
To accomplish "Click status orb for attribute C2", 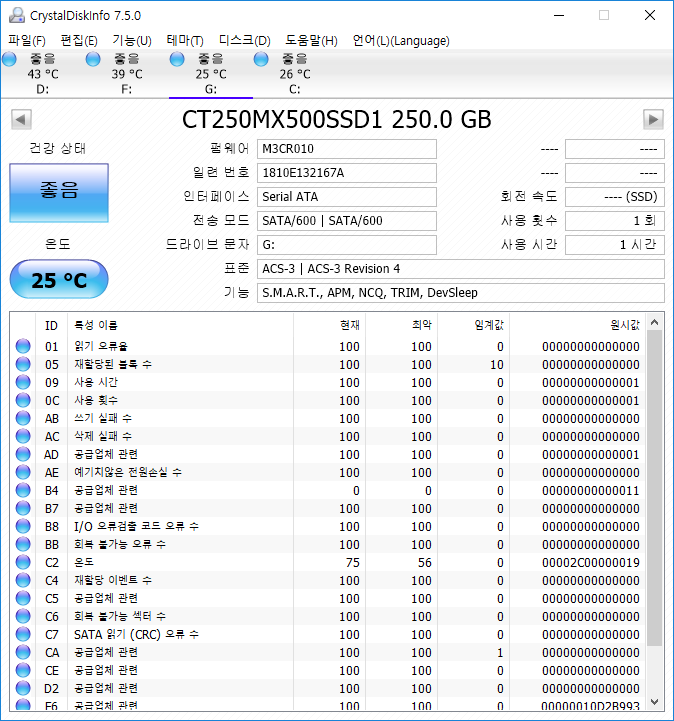I will (x=23, y=562).
